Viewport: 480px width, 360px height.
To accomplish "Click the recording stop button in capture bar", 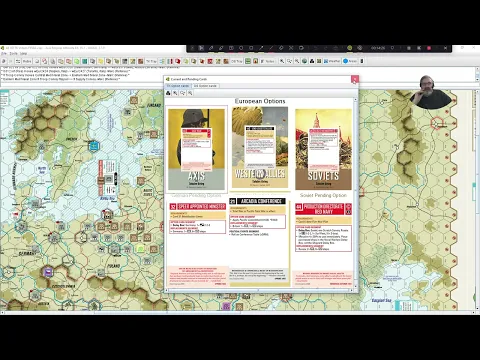I will tap(429, 48).
